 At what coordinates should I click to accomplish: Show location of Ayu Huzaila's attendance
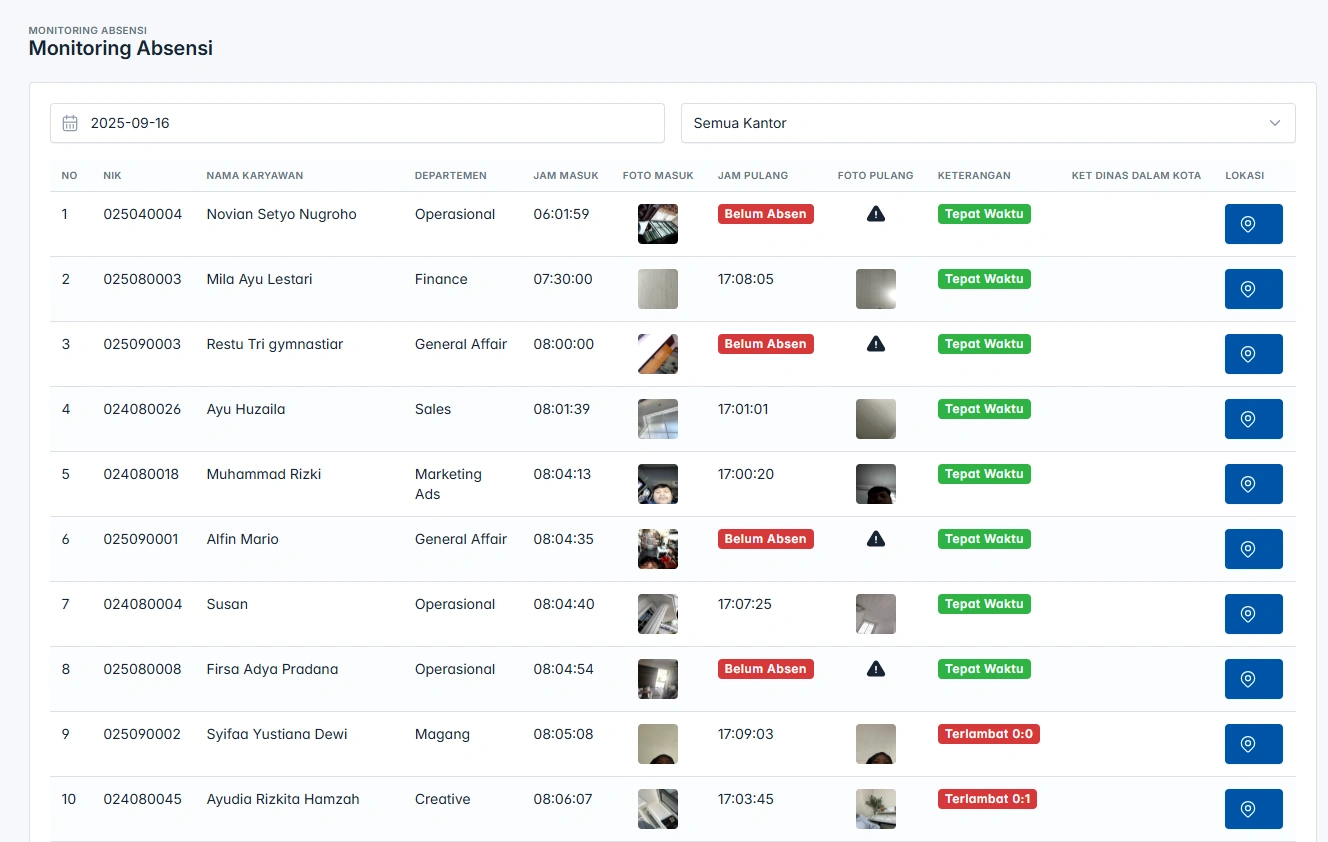[x=1253, y=419]
